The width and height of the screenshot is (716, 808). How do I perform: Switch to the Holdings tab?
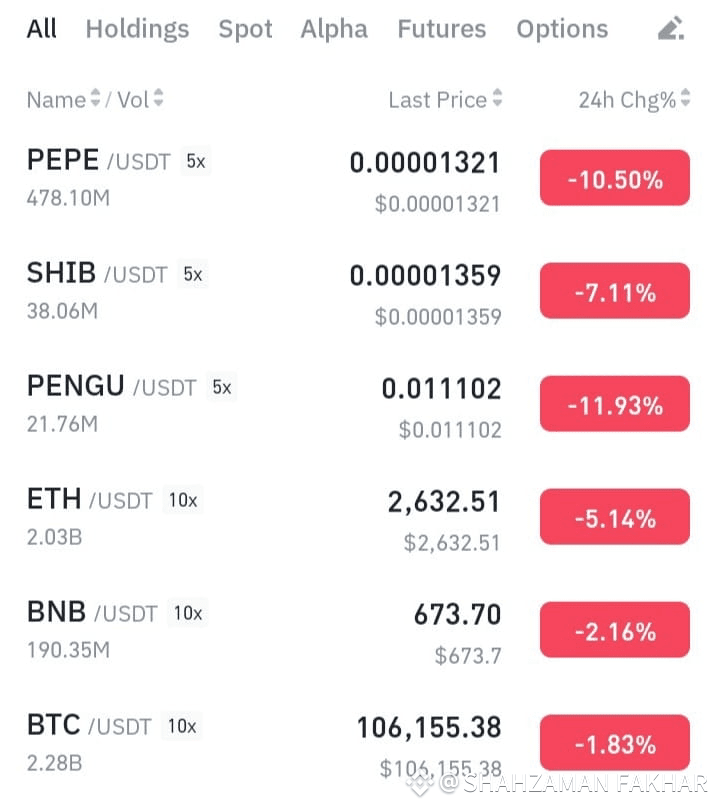click(138, 29)
